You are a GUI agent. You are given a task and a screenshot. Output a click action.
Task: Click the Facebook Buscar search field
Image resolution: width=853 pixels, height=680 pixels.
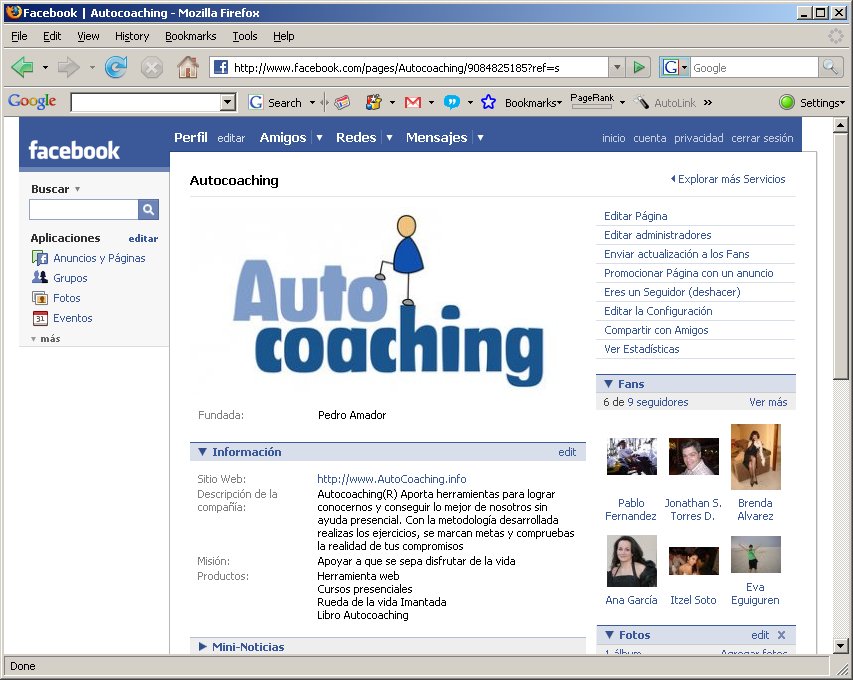(84, 209)
